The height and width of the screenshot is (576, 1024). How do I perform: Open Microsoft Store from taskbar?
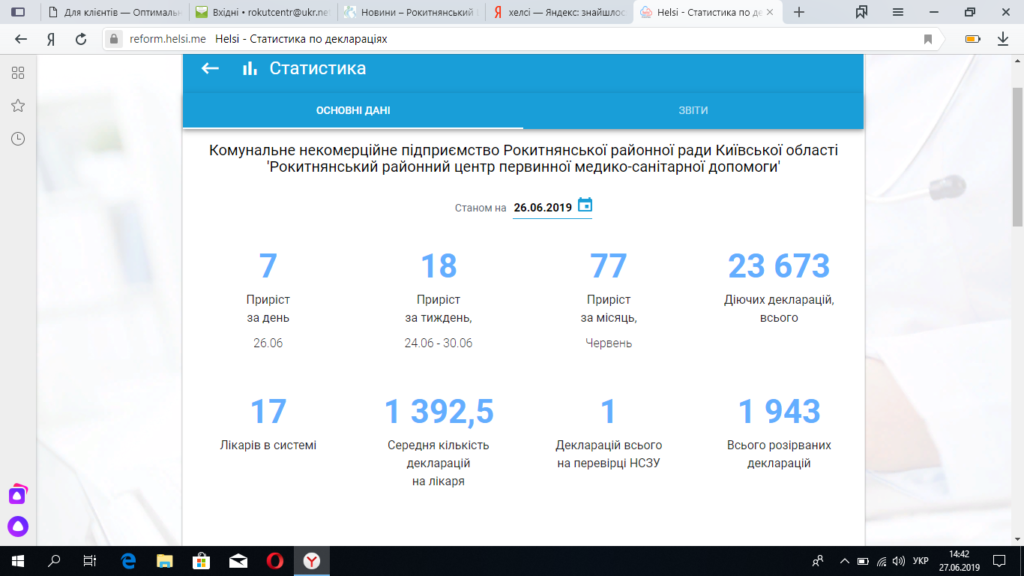click(201, 561)
